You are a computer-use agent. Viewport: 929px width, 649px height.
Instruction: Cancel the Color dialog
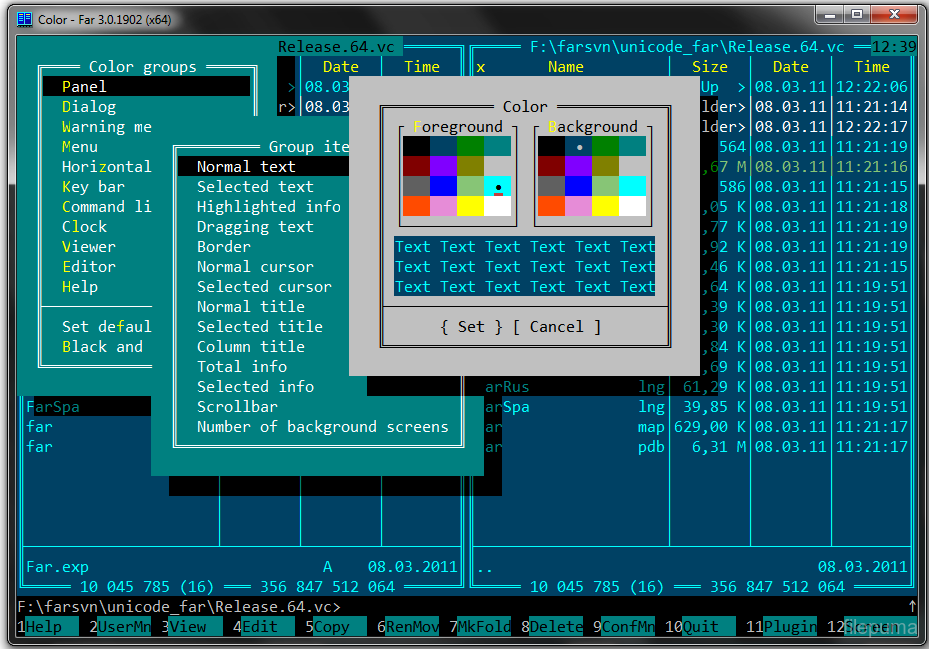(x=556, y=327)
